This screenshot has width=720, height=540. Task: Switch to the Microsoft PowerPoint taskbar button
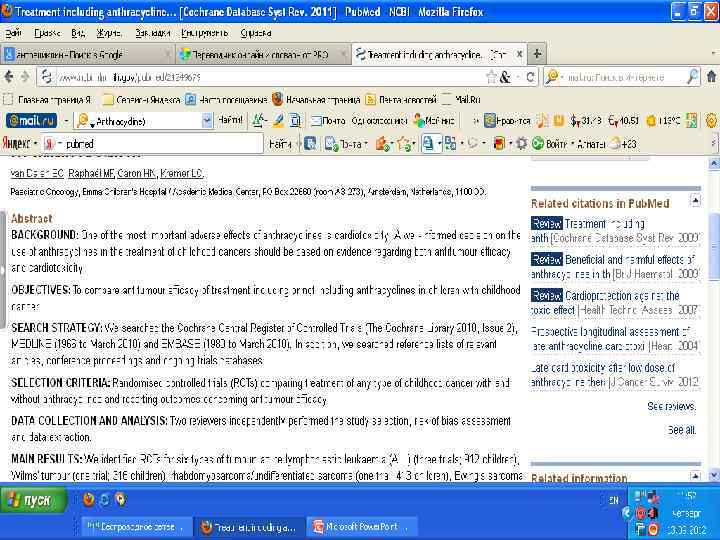[362, 527]
